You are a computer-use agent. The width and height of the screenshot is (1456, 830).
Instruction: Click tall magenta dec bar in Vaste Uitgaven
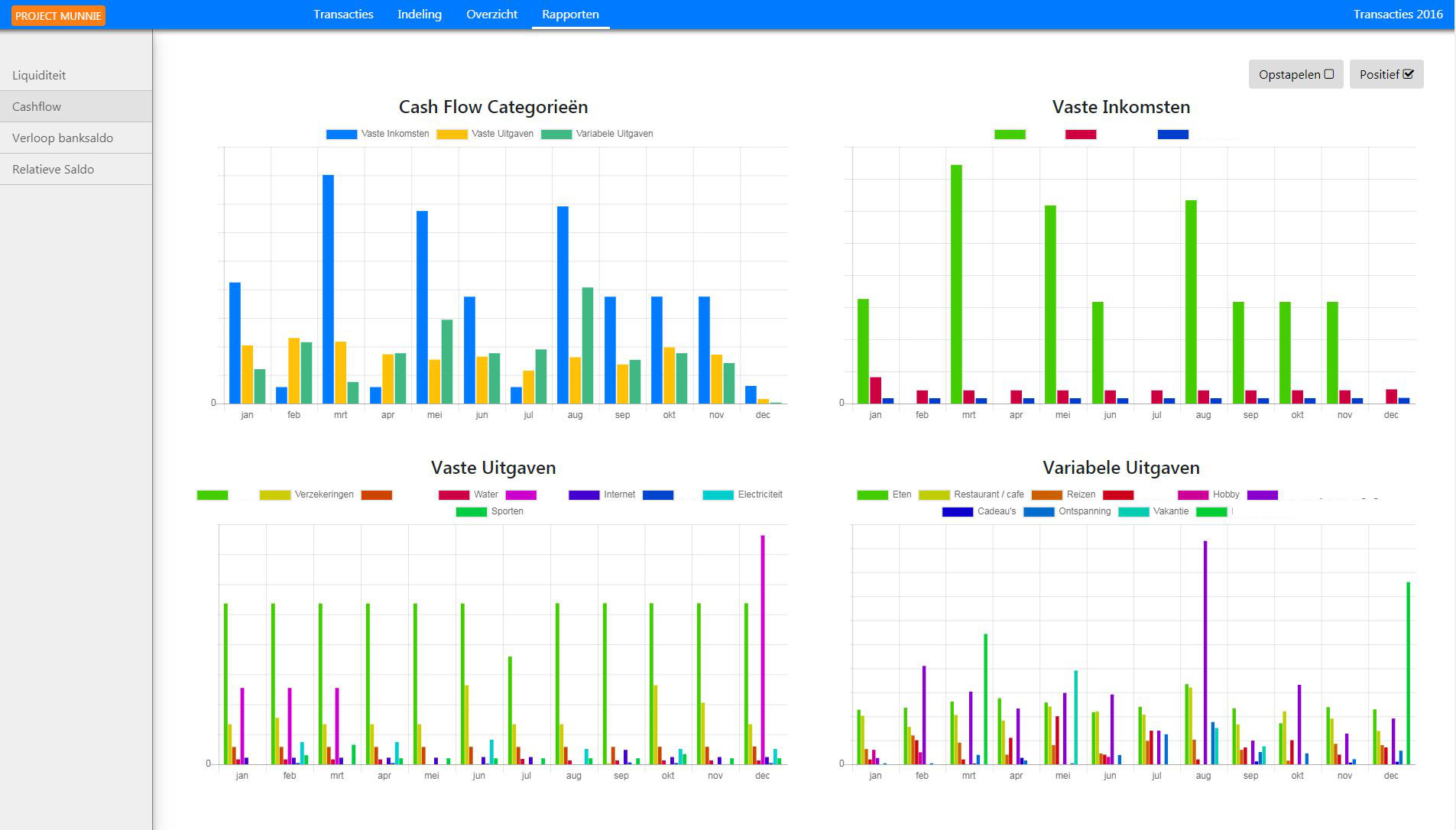point(763,650)
